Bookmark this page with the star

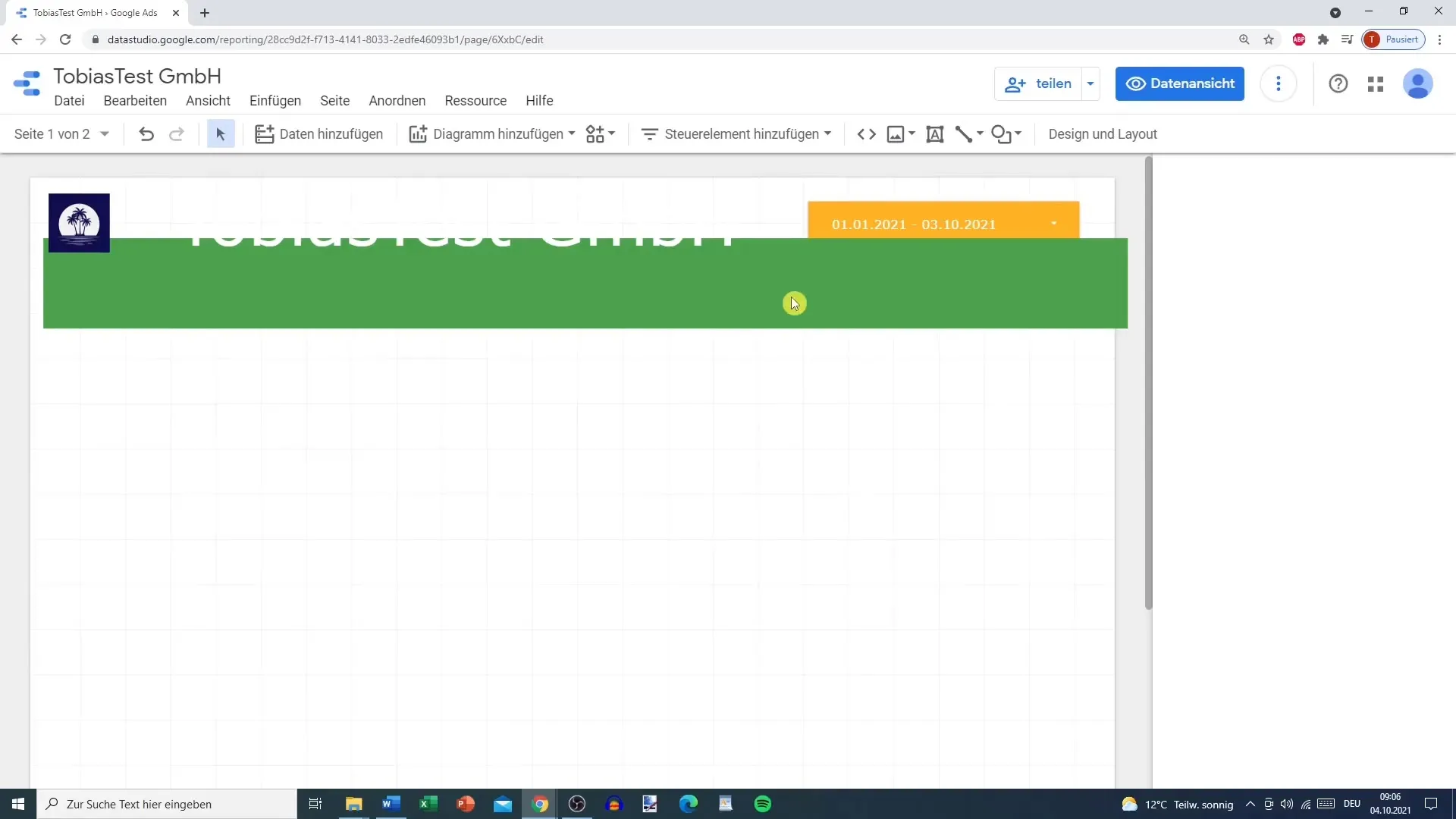pos(1269,39)
